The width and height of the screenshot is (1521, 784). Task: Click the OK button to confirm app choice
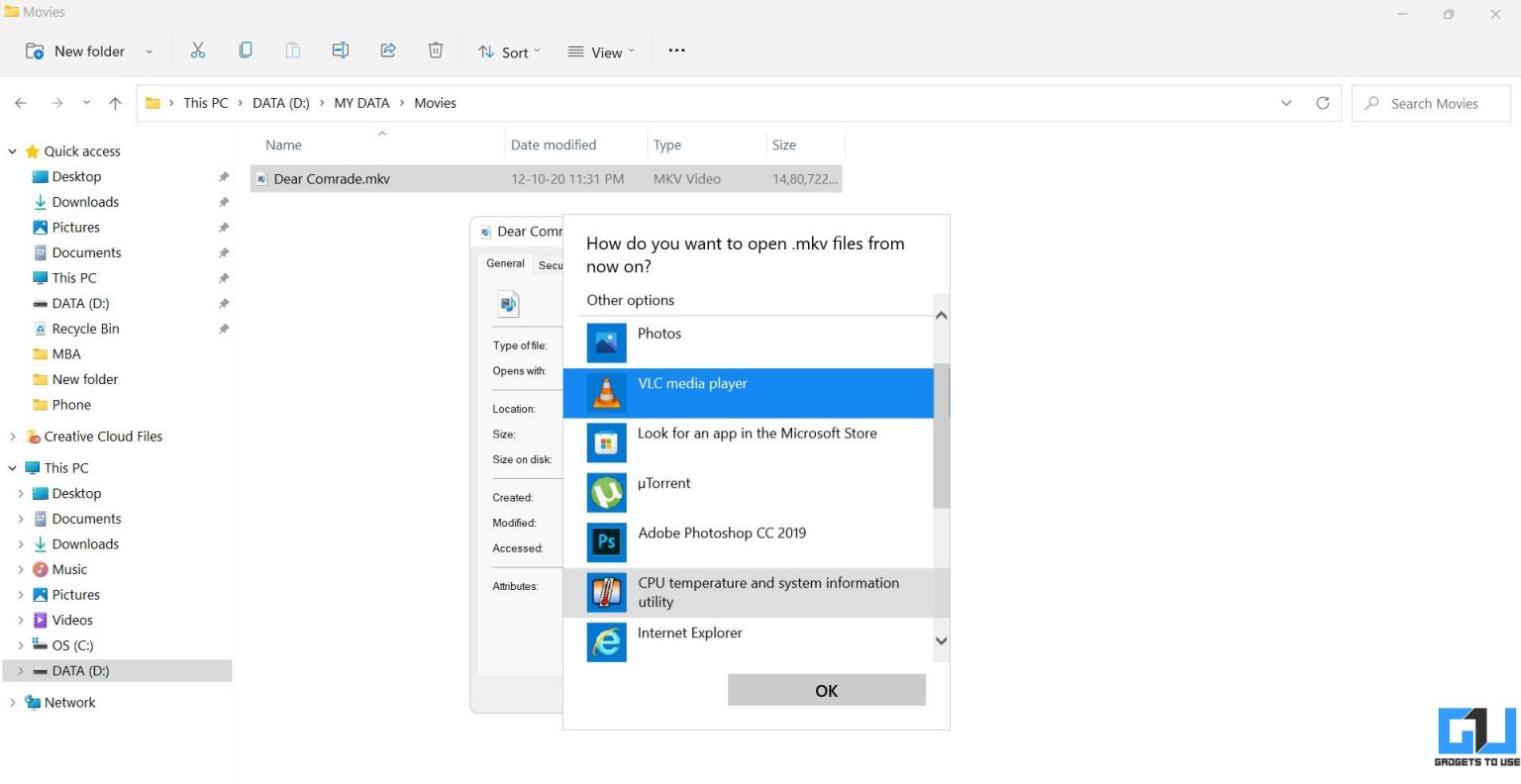coord(826,690)
